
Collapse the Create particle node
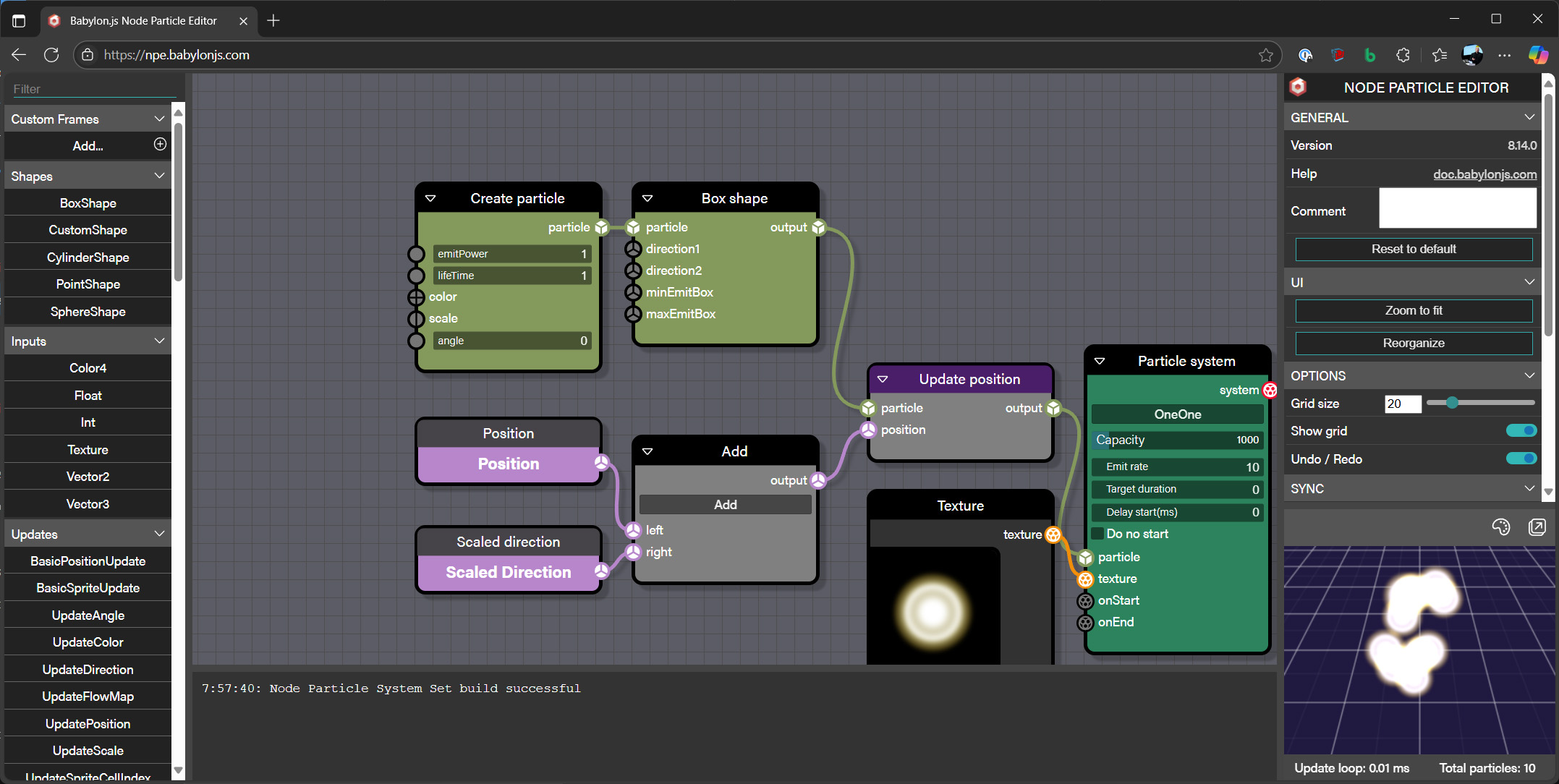(x=430, y=198)
